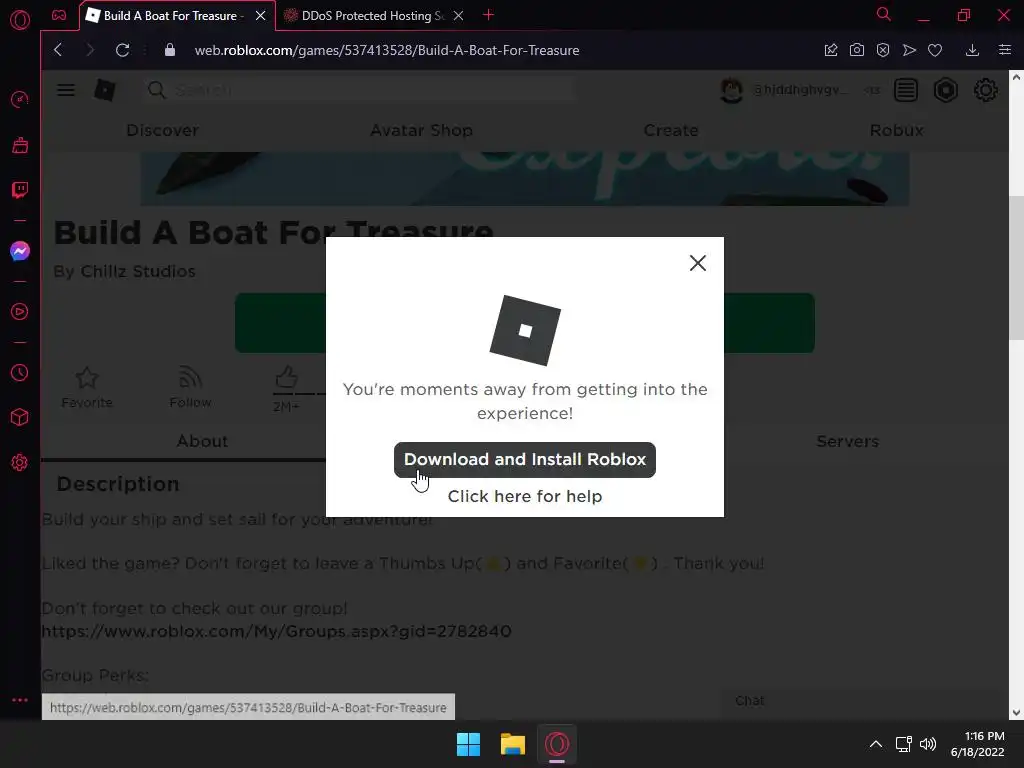Screen dimensions: 1024x768
Task: Open the user avatar profile
Action: (731, 90)
